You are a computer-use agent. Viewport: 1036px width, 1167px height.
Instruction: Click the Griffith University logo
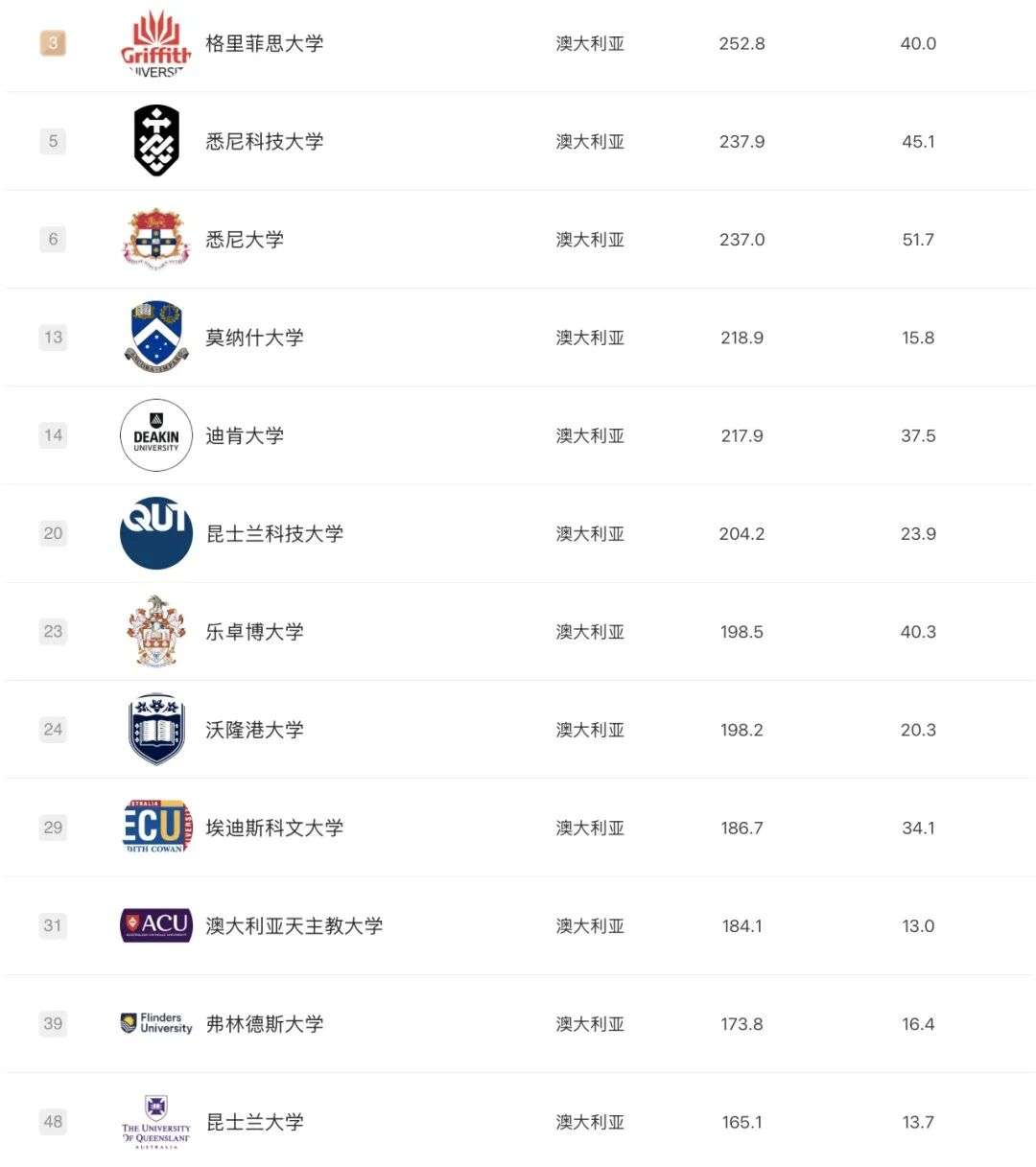(x=155, y=43)
